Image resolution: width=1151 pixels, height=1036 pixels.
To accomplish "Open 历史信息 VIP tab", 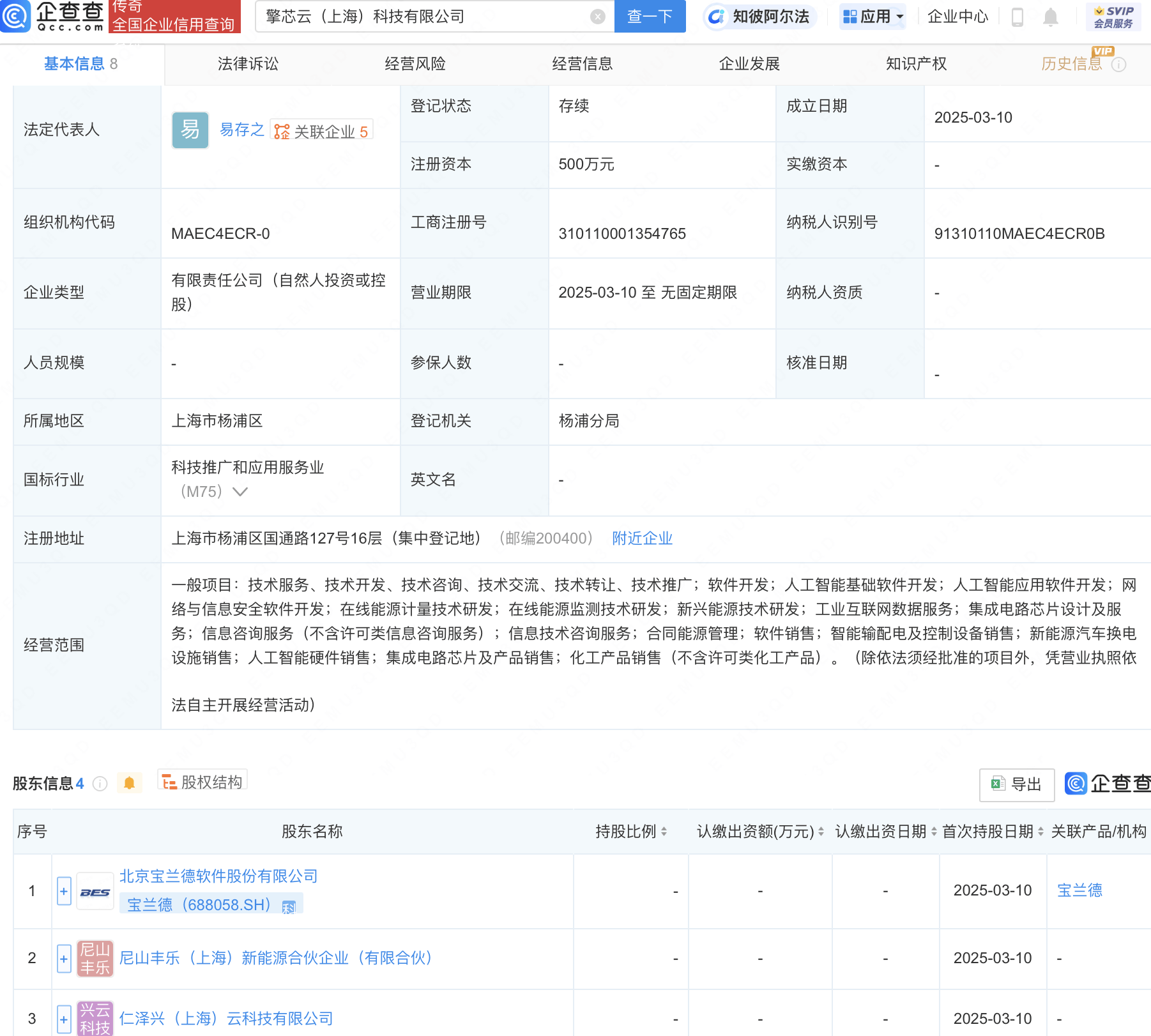I will click(1072, 64).
